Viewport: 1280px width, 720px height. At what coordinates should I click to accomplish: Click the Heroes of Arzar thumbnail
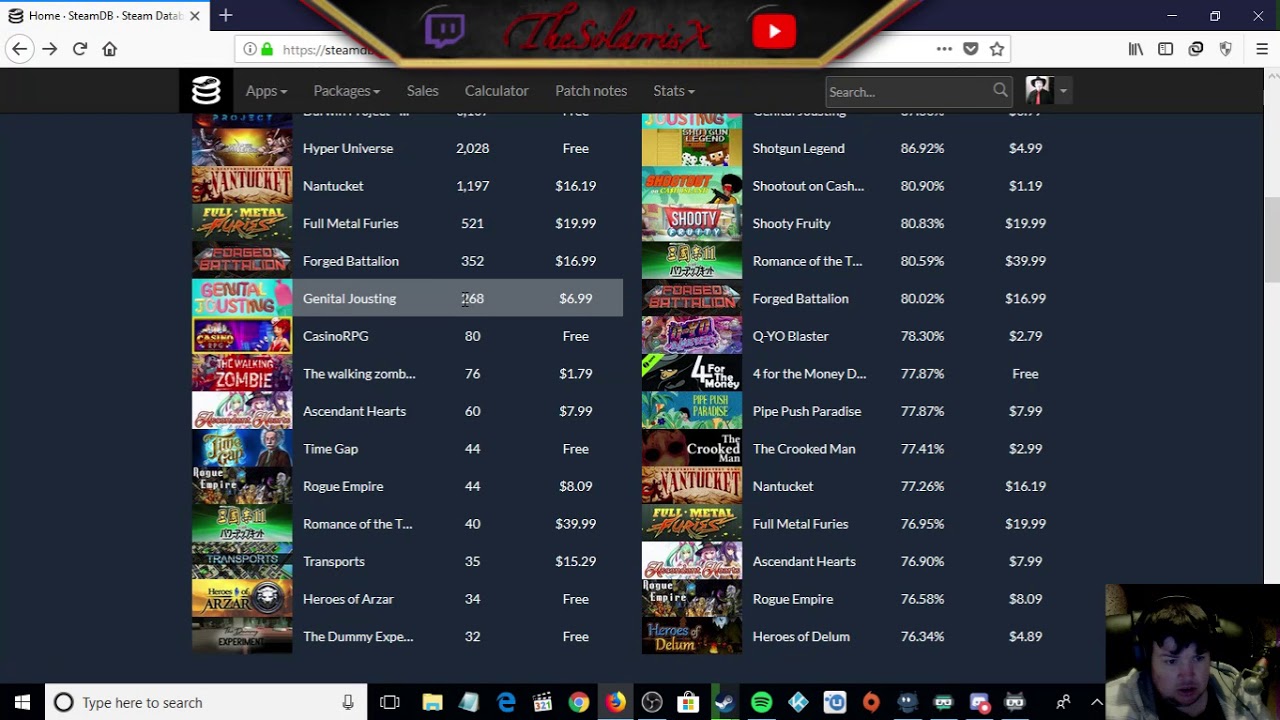(x=242, y=599)
